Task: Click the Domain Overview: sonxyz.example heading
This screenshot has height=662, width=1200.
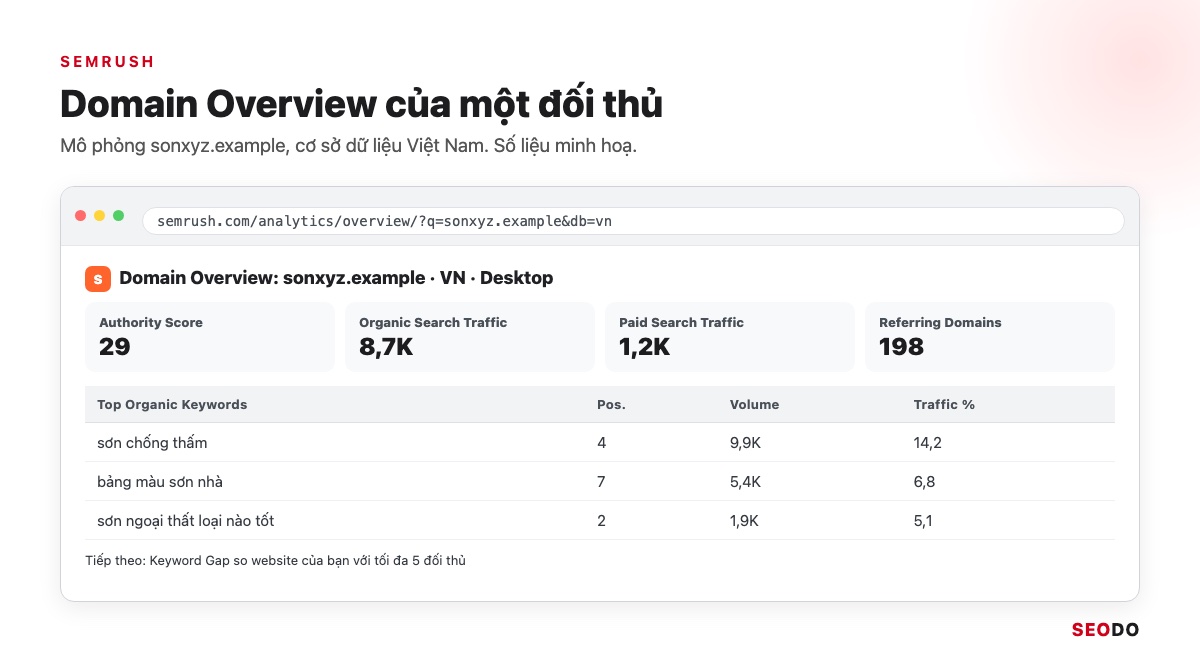Action: pos(336,278)
